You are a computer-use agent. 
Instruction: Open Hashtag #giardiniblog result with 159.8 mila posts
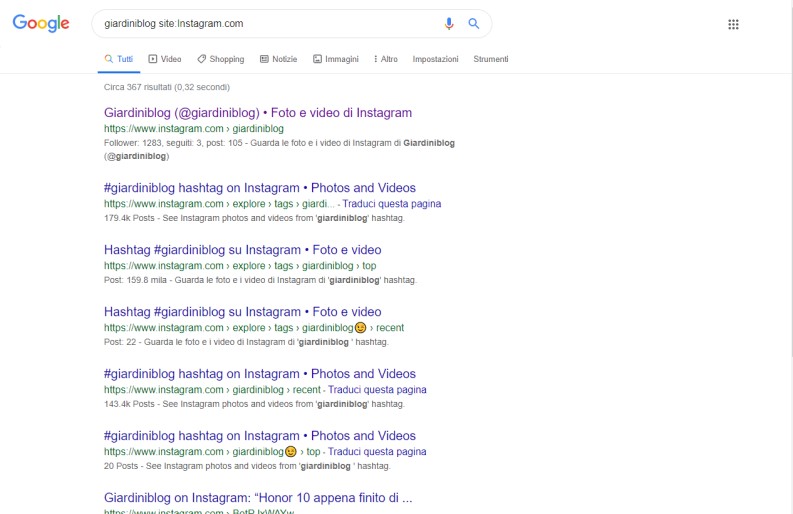[x=243, y=249]
